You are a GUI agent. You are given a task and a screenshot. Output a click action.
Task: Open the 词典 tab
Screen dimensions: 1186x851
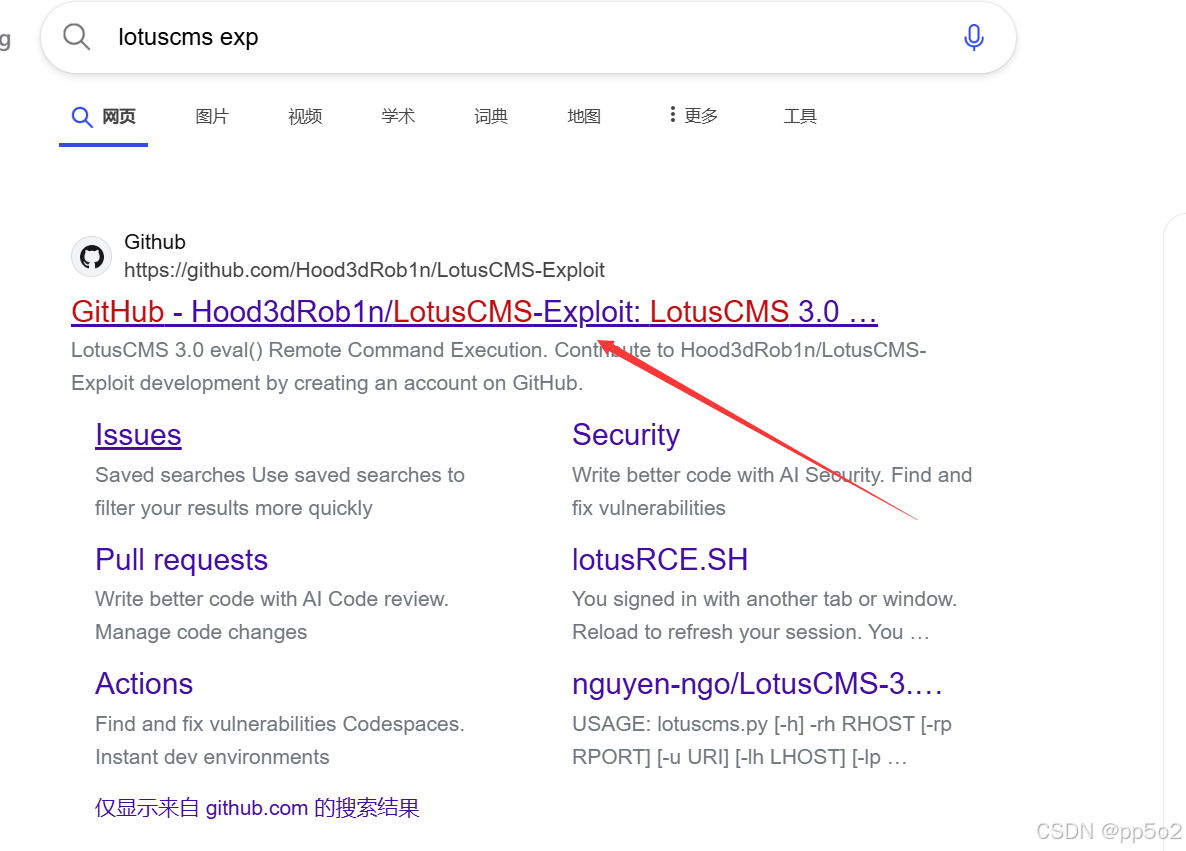(491, 116)
